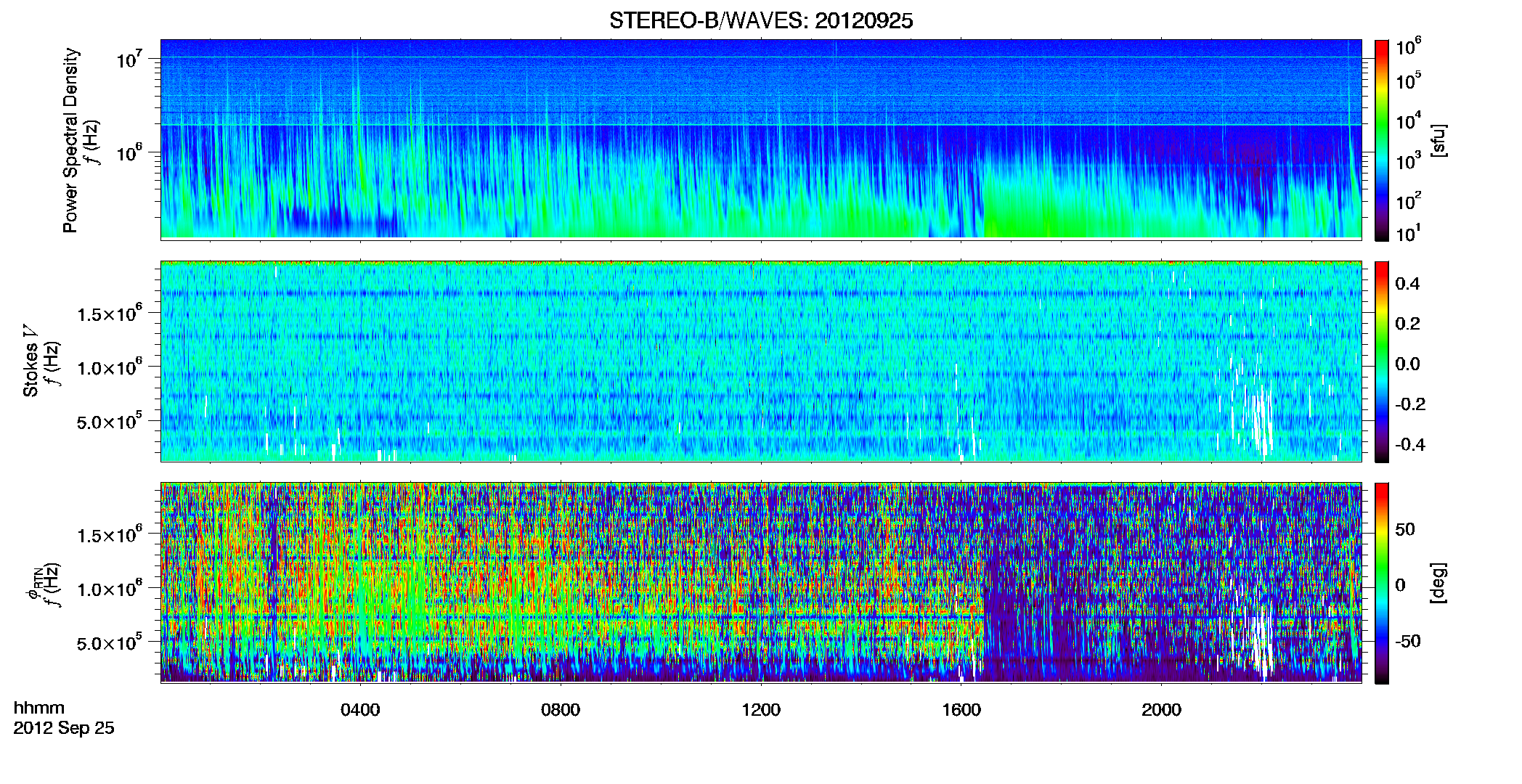Click the 1.0×10^6 tick label in phi RTN panel
The image size is (1522, 784).
109,589
